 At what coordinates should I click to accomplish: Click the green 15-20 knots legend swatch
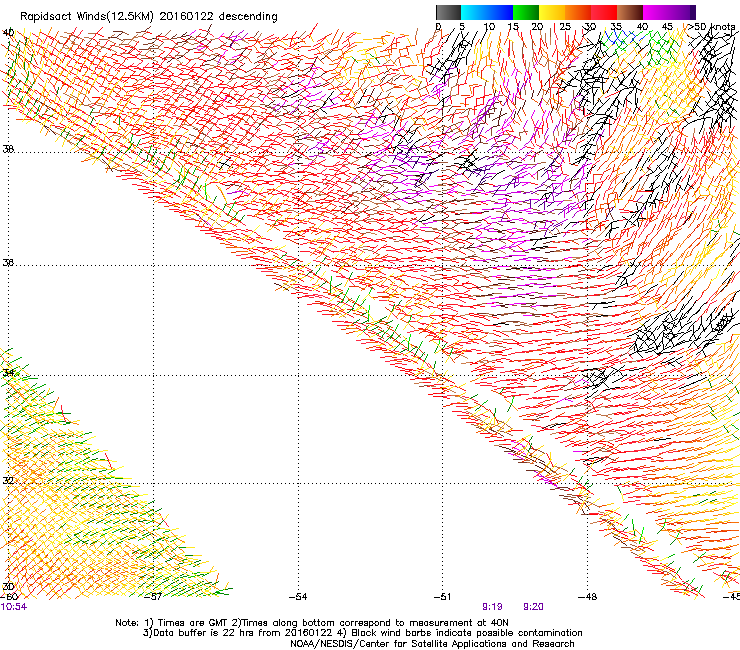tap(526, 12)
